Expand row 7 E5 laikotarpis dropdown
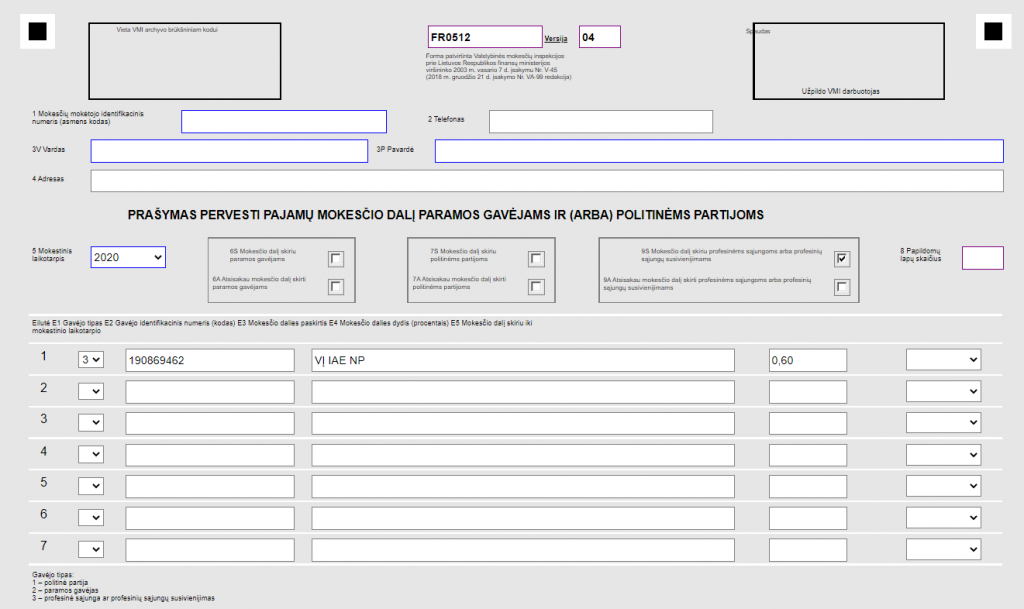1024x609 pixels. 943,550
